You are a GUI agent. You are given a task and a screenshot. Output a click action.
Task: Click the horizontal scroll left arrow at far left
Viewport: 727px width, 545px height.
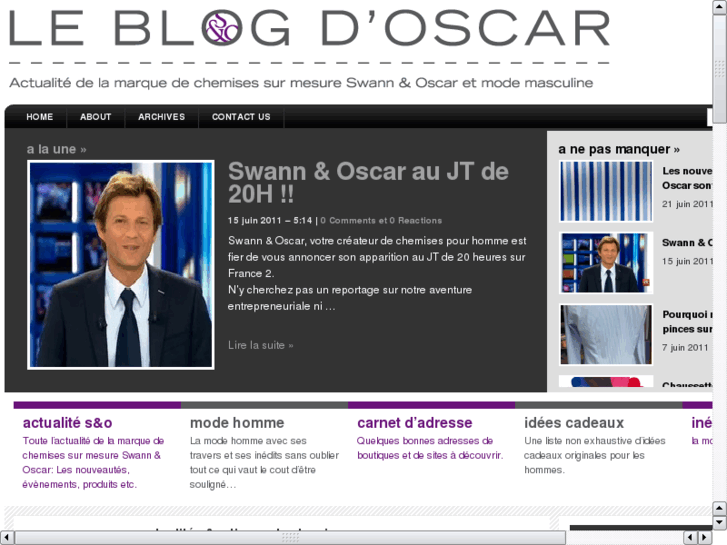[6, 538]
